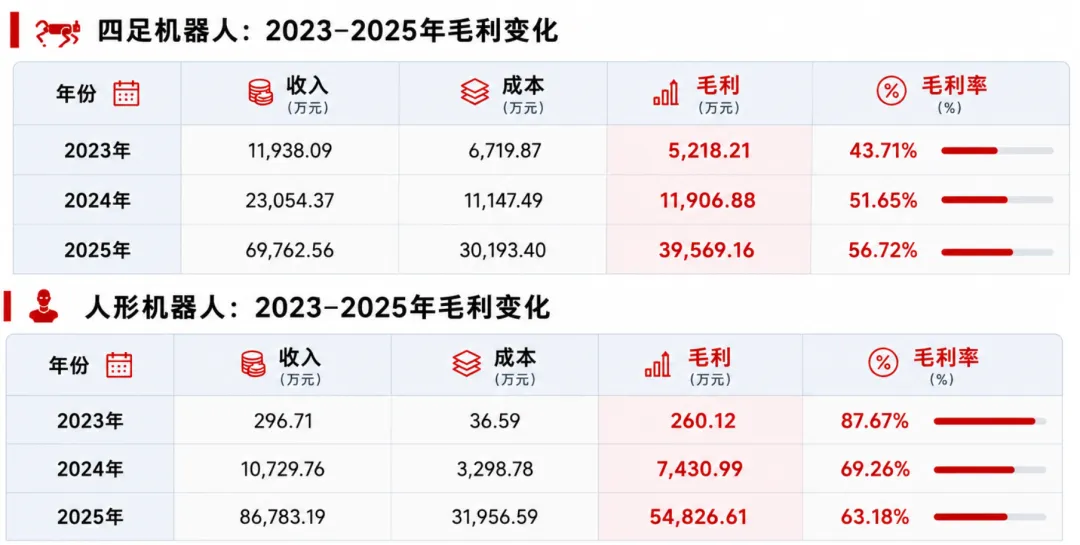This screenshot has width=1080, height=545.
Task: Click the 43.71% margin progress bar
Action: point(997,151)
